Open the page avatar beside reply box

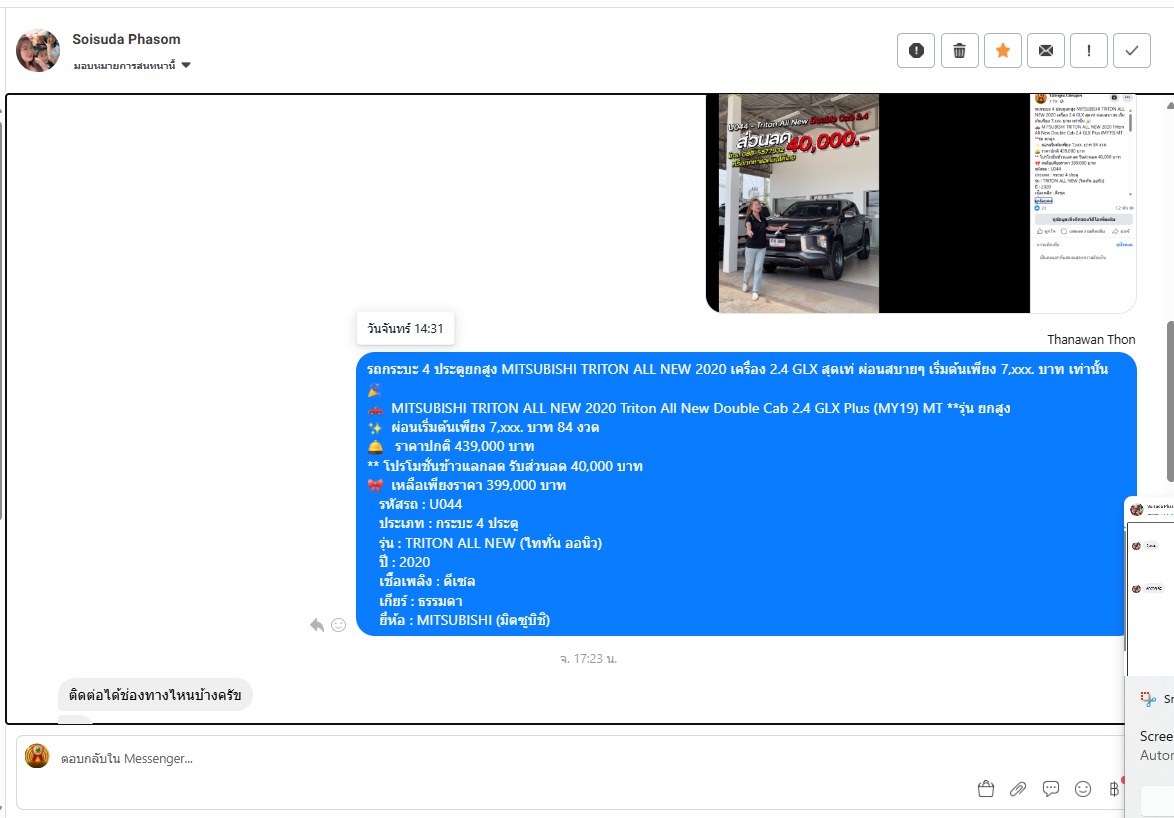37,756
